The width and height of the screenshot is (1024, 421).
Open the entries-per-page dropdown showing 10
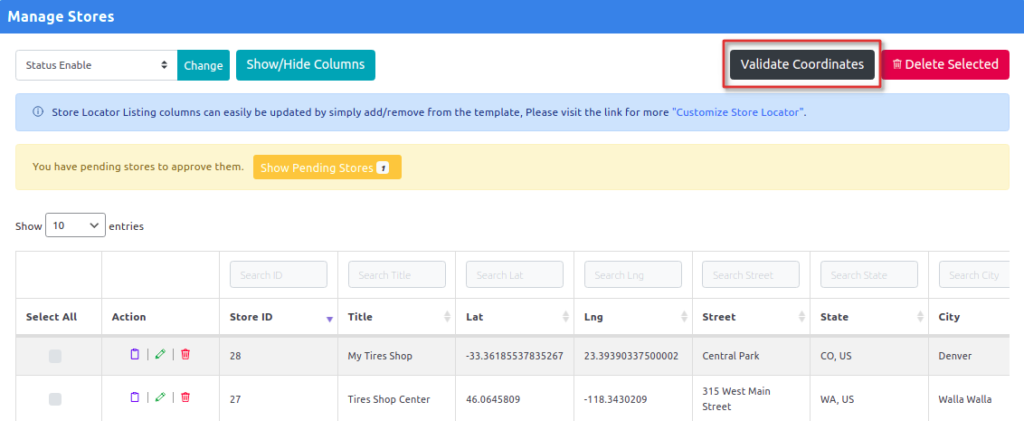(75, 226)
